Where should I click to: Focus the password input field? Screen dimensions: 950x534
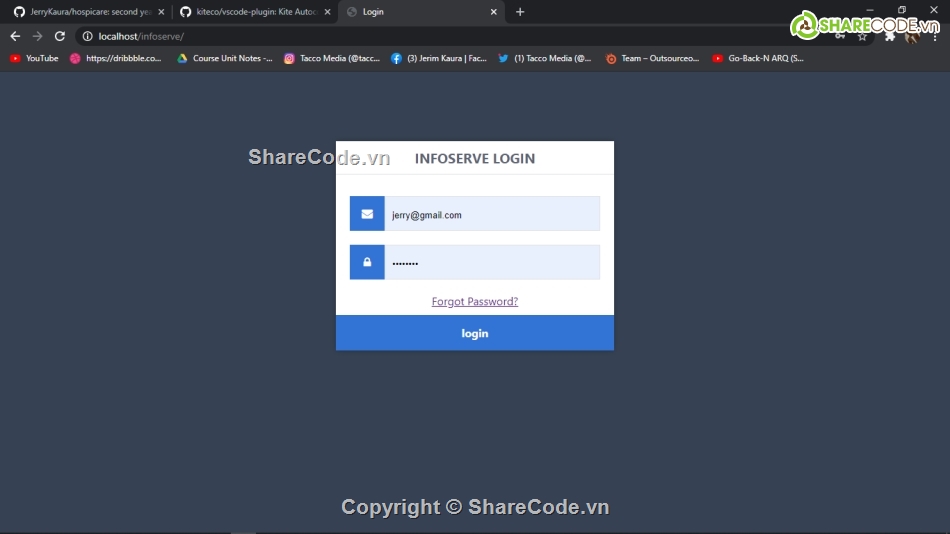(x=492, y=262)
